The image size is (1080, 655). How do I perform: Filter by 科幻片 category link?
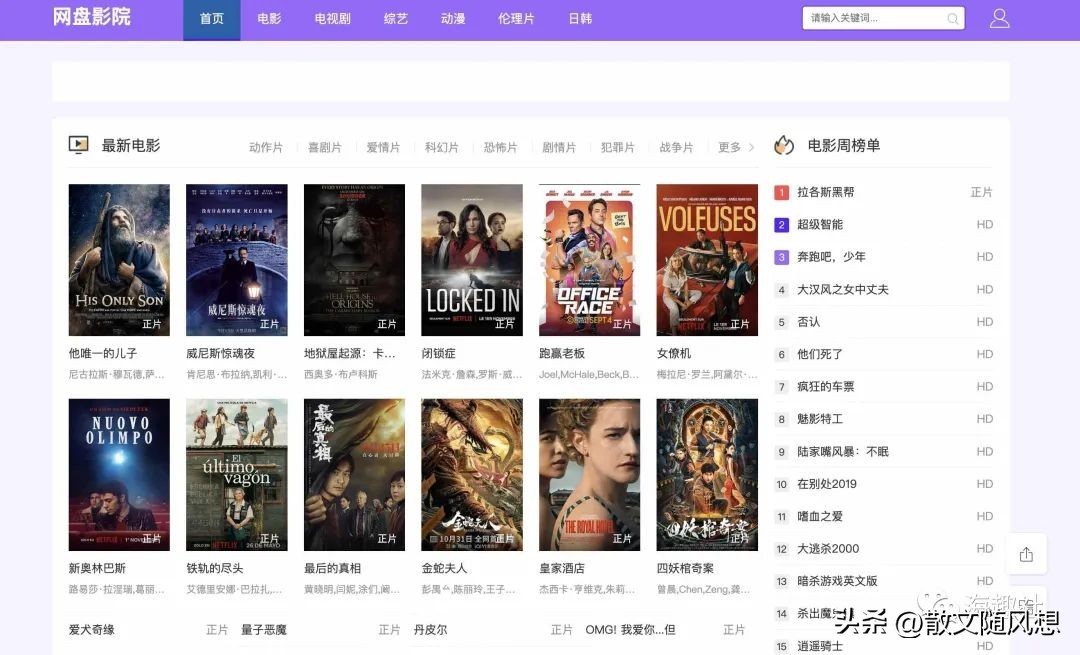pyautogui.click(x=441, y=148)
